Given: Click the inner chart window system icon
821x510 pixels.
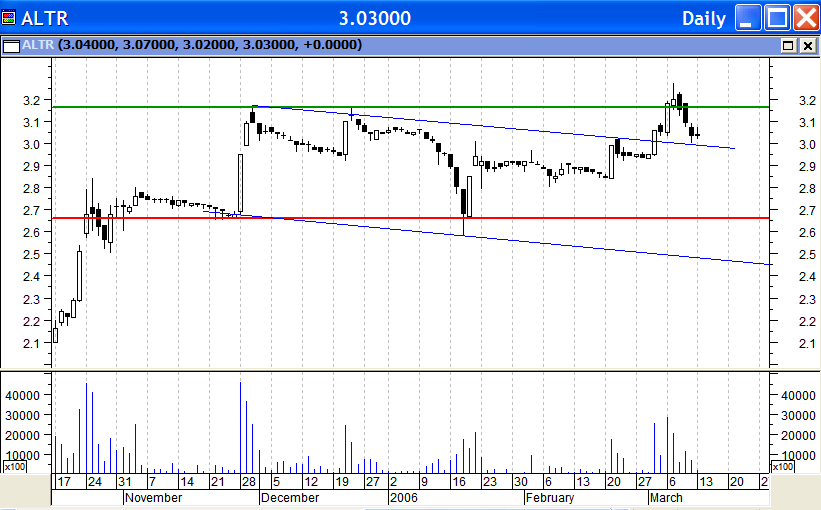Looking at the screenshot, I should coord(11,46).
